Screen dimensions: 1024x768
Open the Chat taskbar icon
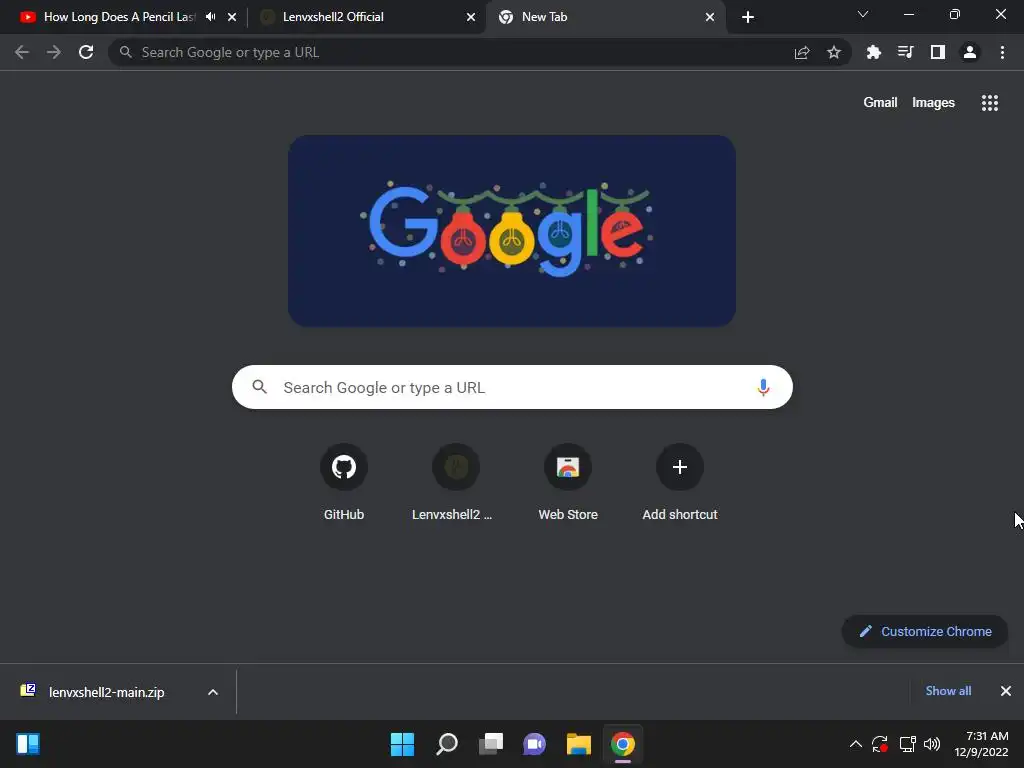pyautogui.click(x=534, y=744)
